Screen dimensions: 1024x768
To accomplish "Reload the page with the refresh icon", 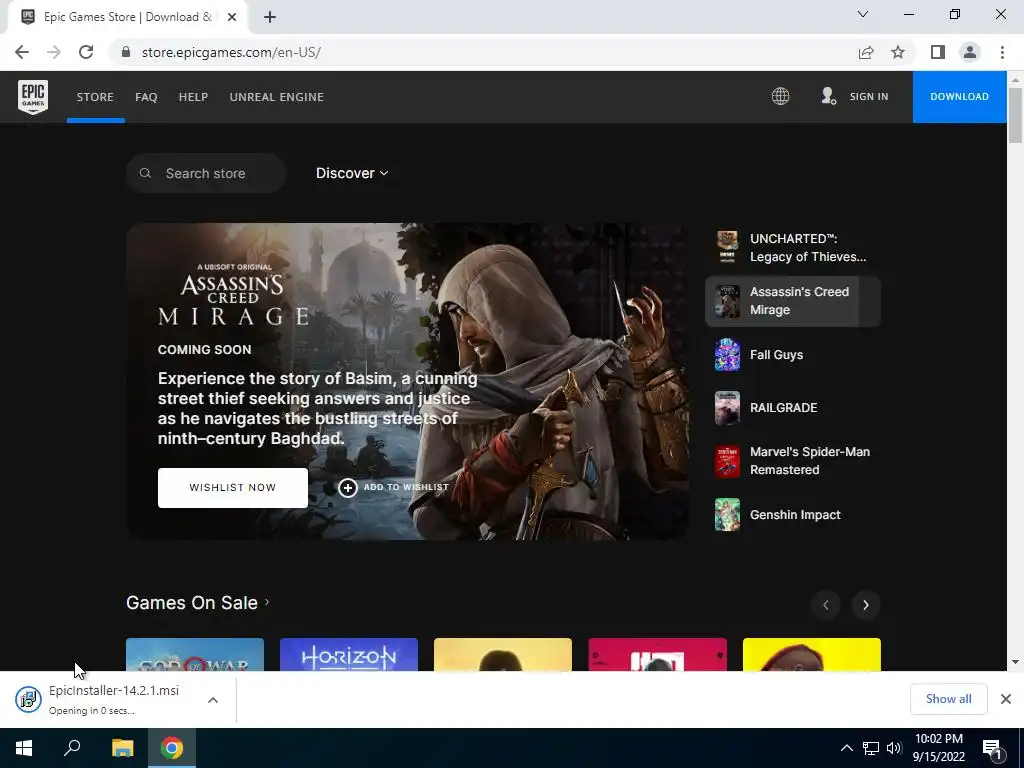I will click(x=86, y=52).
